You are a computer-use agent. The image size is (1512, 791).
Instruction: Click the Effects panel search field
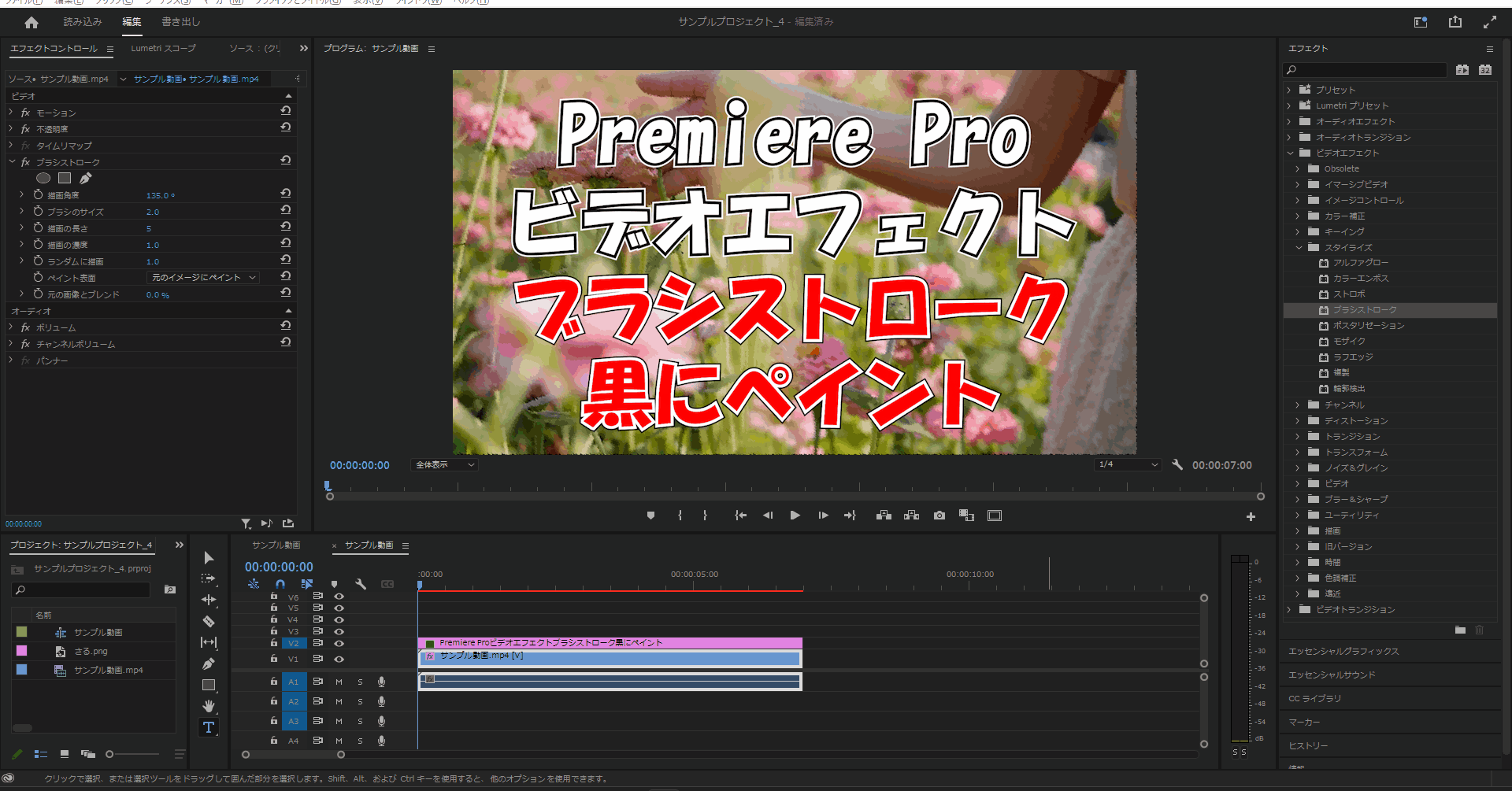1366,70
